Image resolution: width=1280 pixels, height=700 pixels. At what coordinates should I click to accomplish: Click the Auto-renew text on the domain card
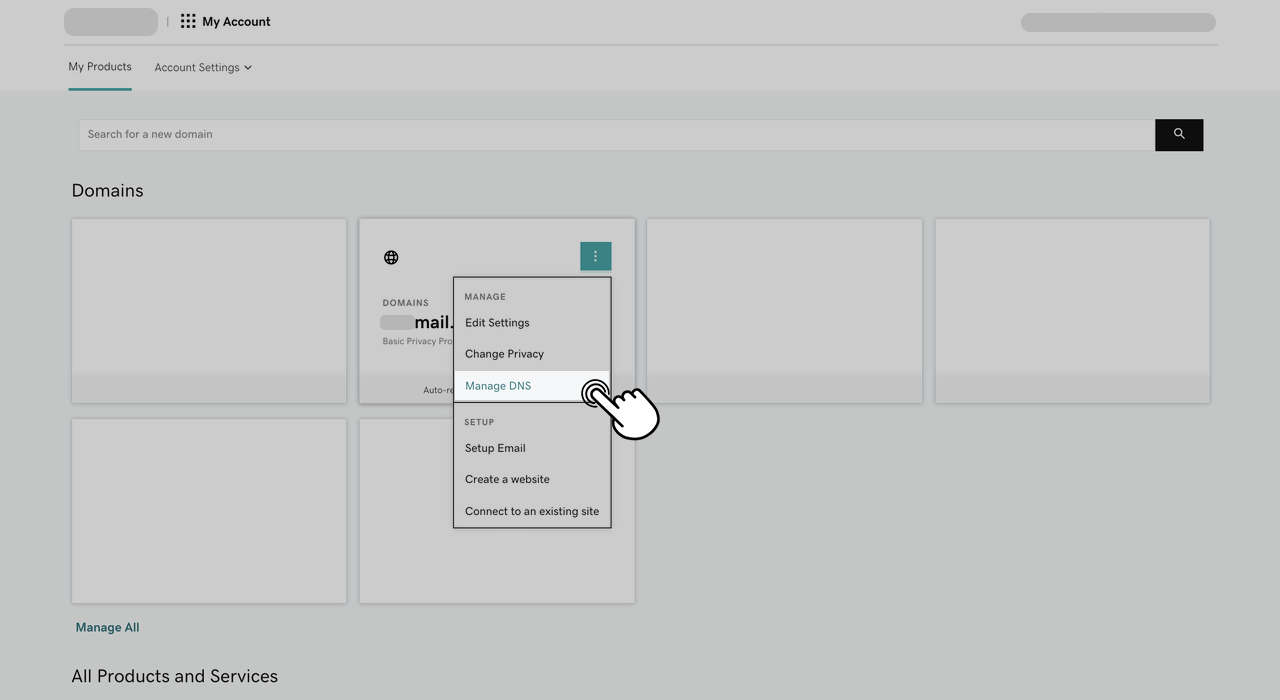437,390
